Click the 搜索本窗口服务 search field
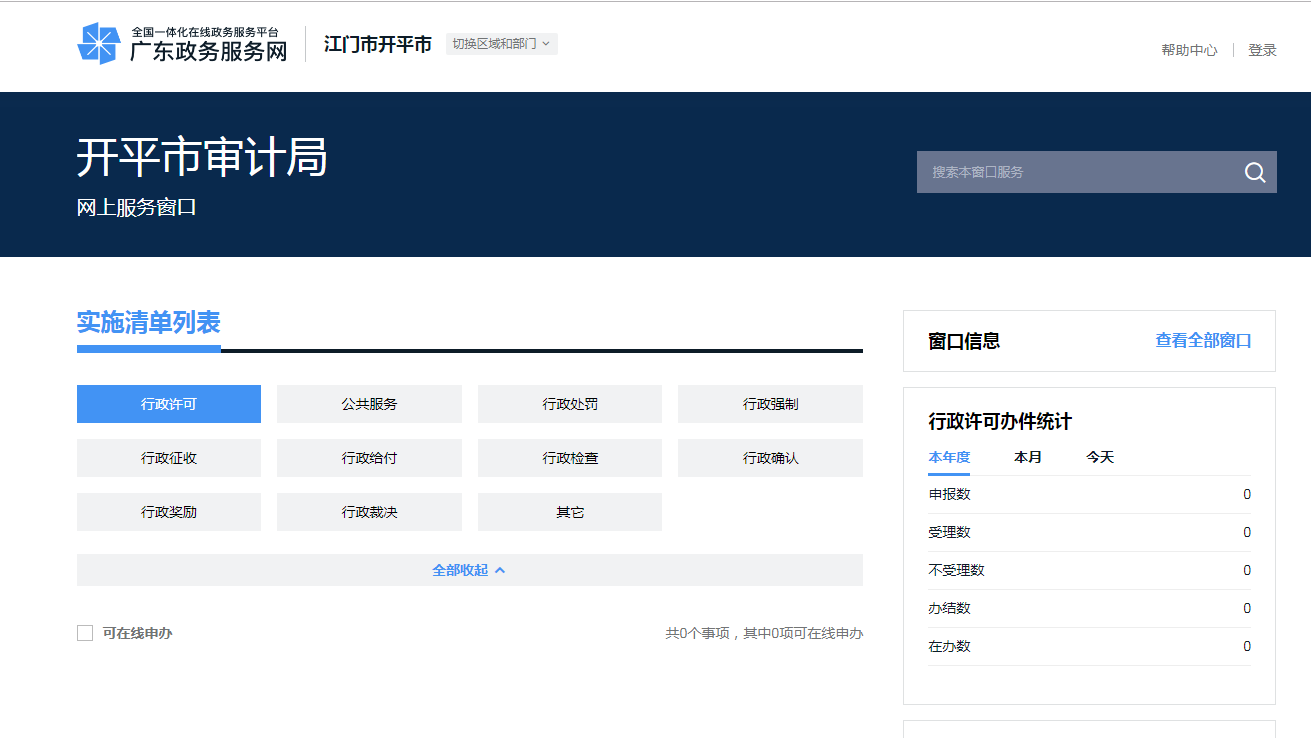Image resolution: width=1311 pixels, height=738 pixels. pyautogui.click(x=1075, y=172)
